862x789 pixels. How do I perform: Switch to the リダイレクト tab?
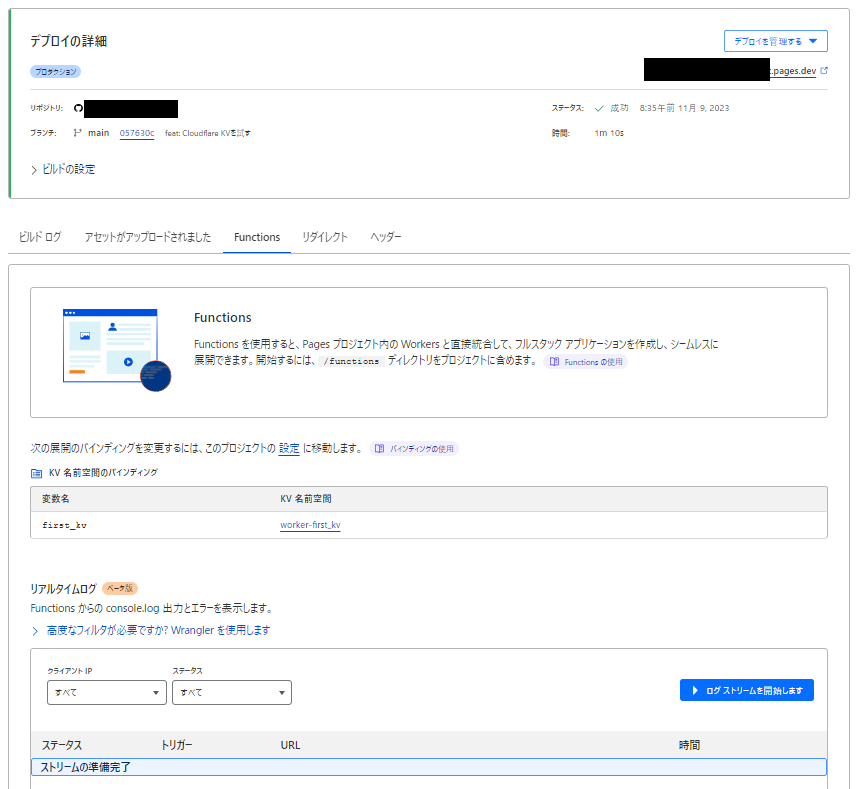click(324, 237)
